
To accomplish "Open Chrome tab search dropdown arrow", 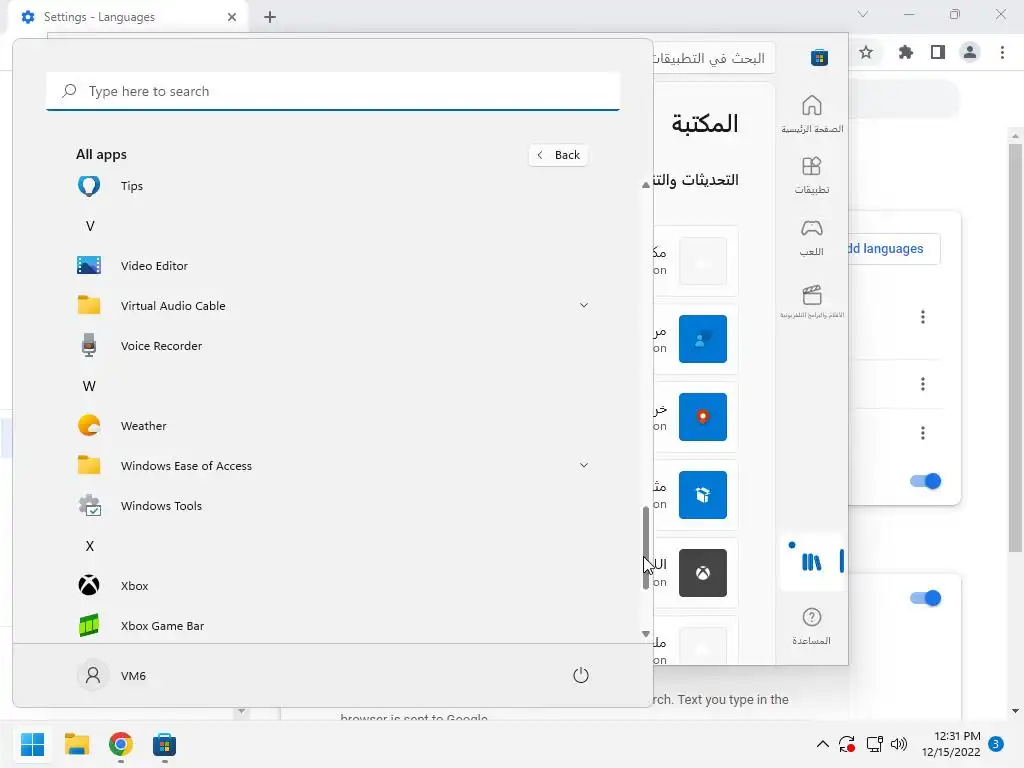I will (x=863, y=14).
